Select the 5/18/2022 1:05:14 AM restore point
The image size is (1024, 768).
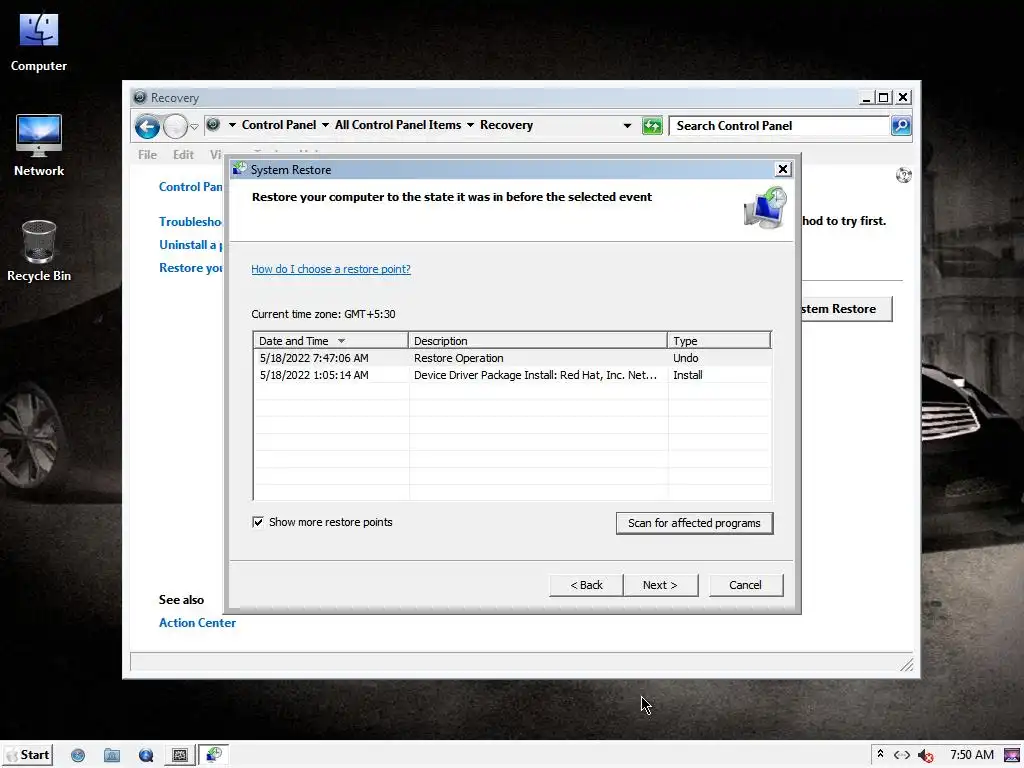(513, 375)
